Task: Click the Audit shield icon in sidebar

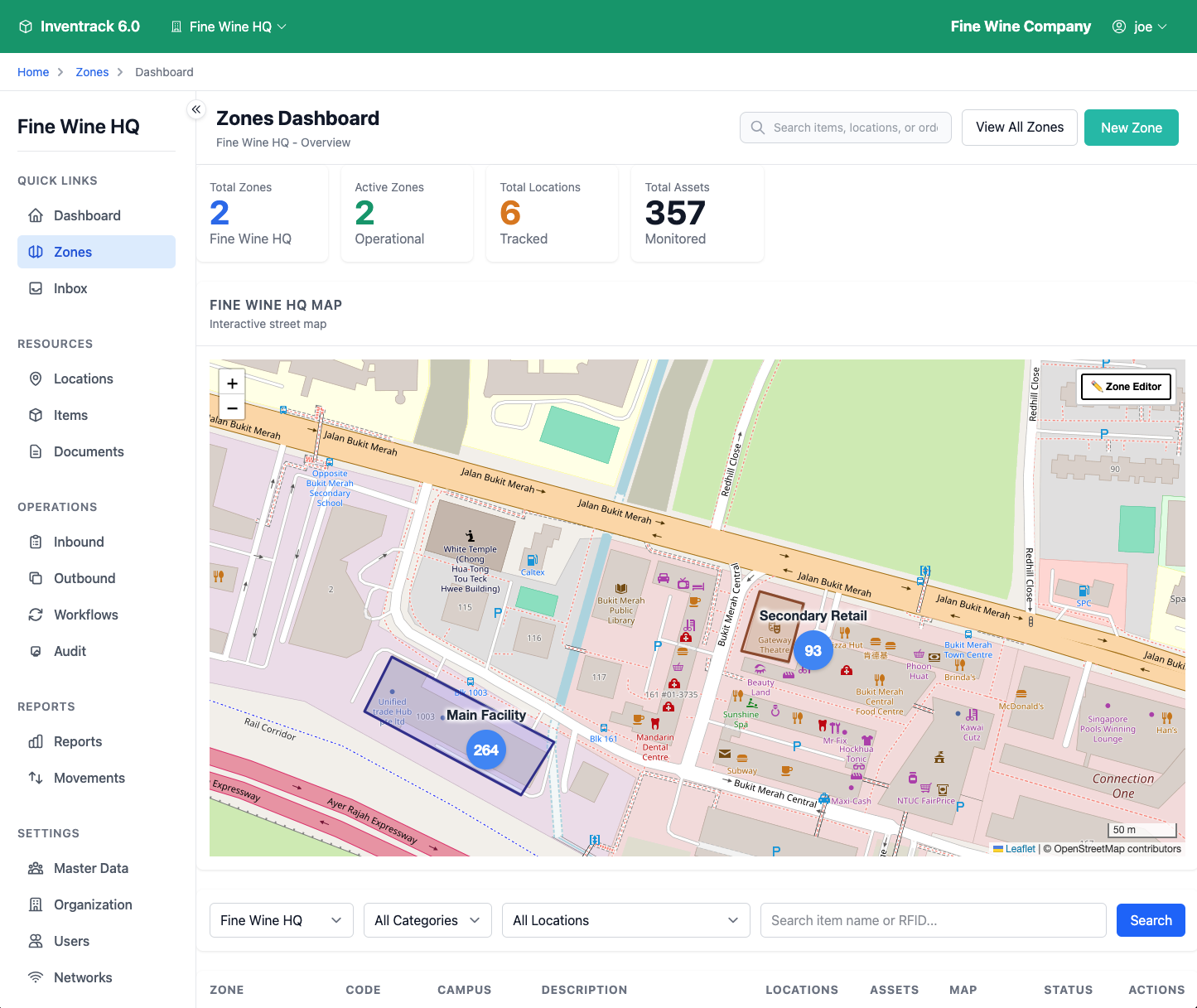Action: 36,651
